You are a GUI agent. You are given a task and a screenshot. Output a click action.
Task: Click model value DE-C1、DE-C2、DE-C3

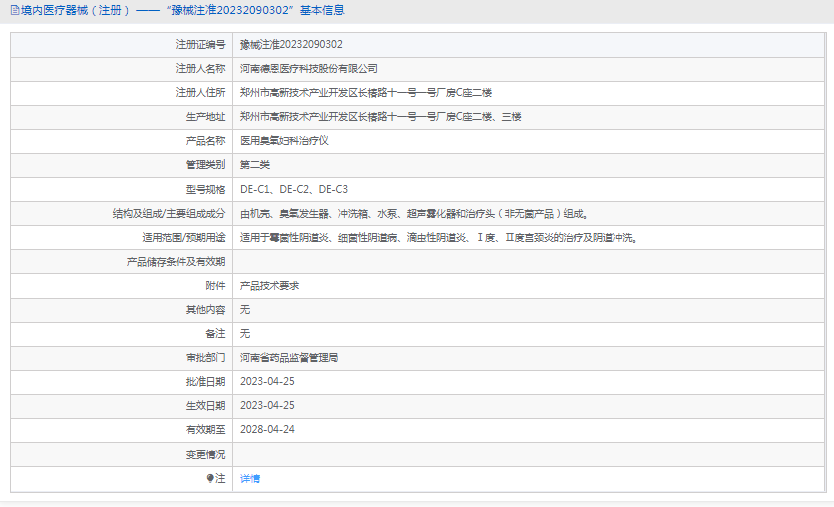coord(294,189)
